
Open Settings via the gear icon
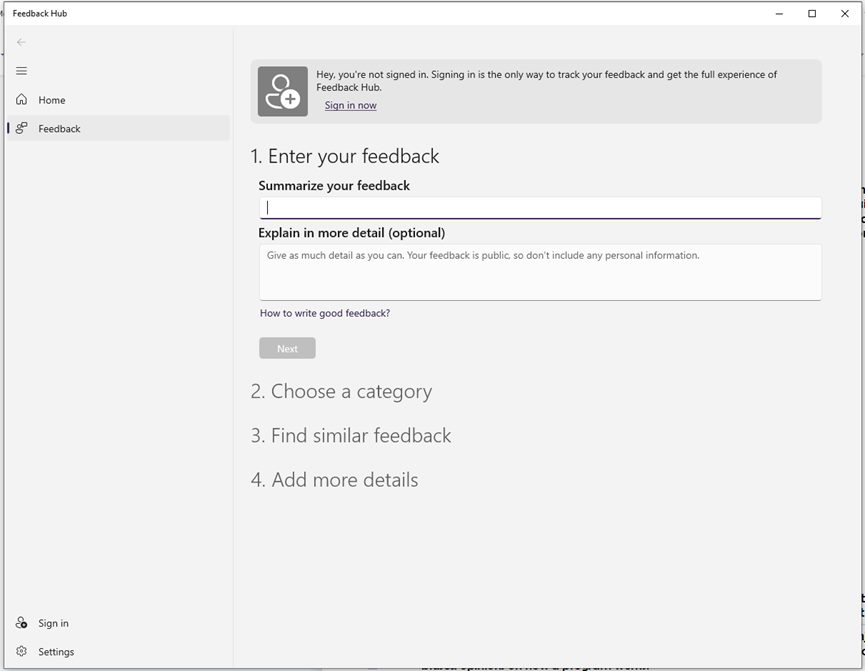point(21,652)
